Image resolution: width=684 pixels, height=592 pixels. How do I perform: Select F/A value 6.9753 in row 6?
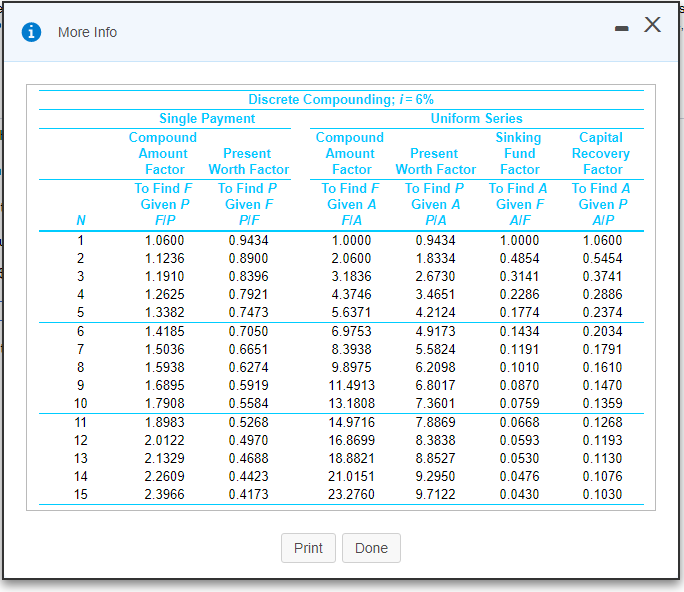coord(351,331)
